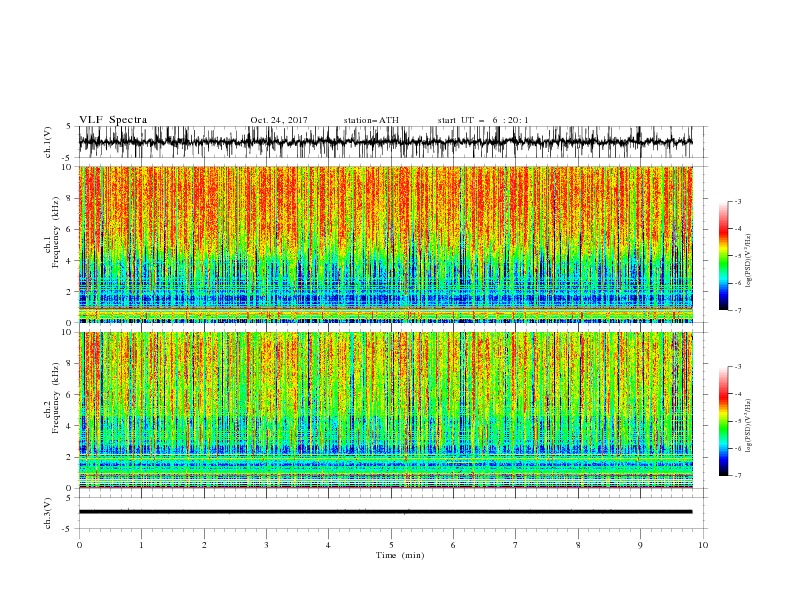The image size is (792, 612).
Task: Click the "-7" label on ch.2 color bar
Action: coord(738,476)
